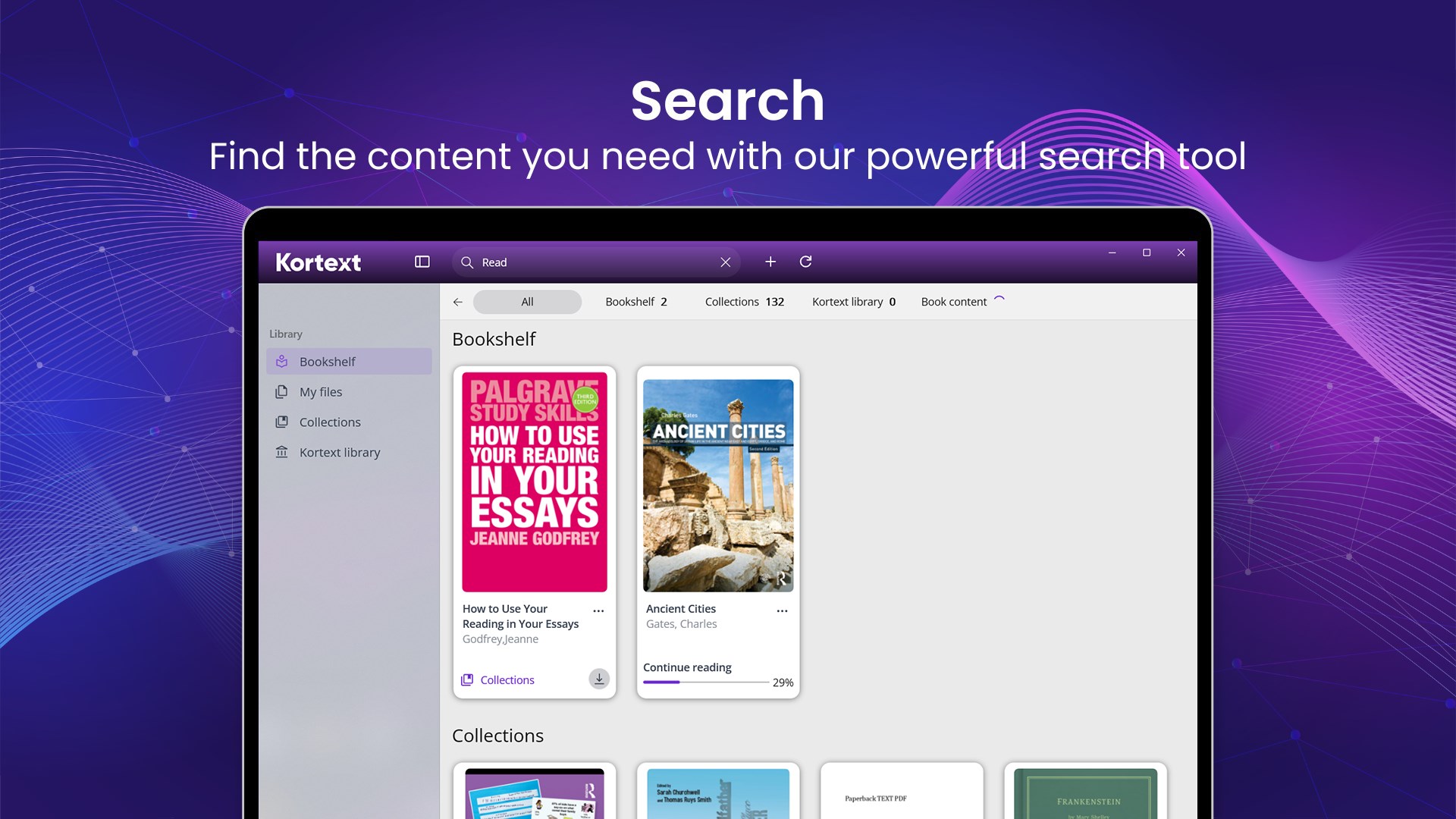Select the Bookshelf 2 results tab
Image resolution: width=1456 pixels, height=819 pixels.
click(635, 302)
